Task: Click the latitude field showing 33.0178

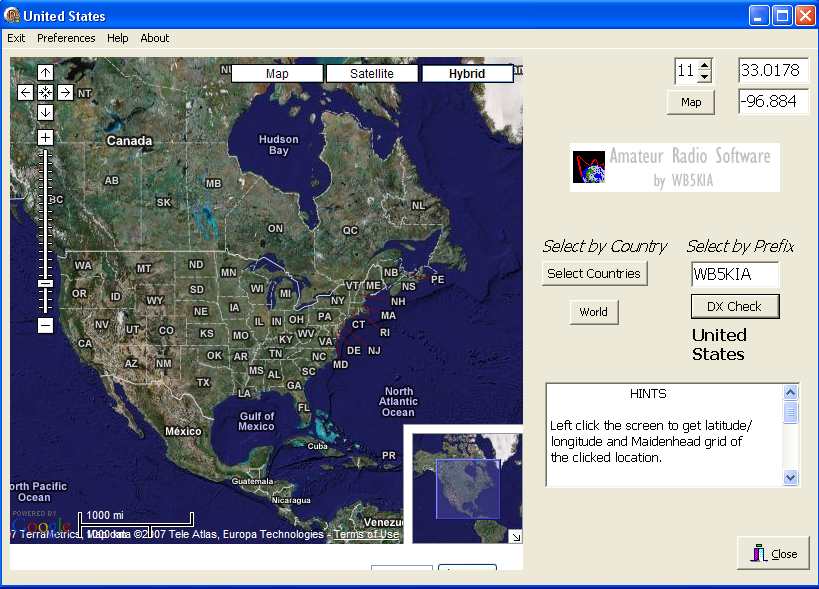Action: (x=773, y=70)
